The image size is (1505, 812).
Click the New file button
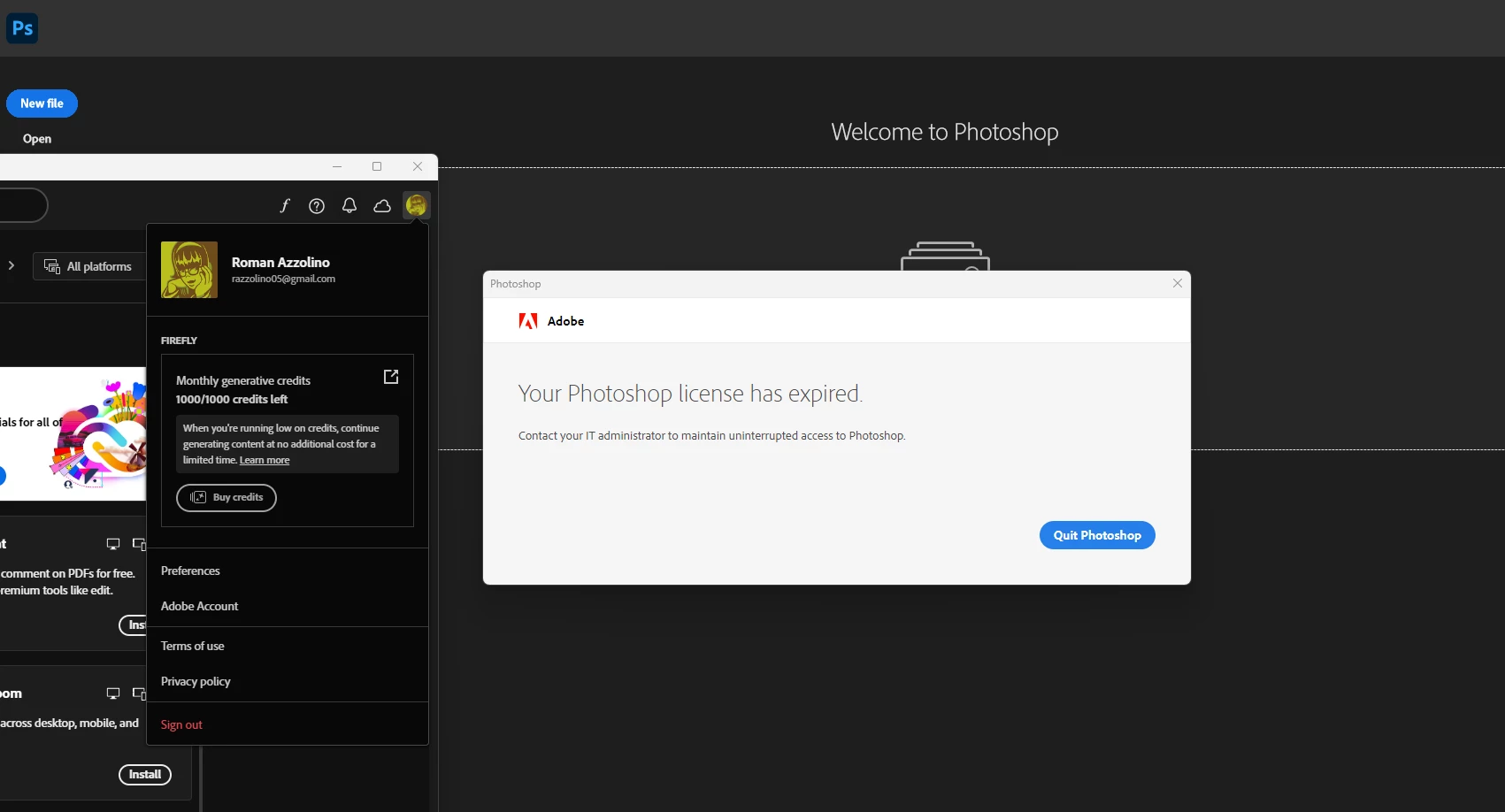[42, 103]
